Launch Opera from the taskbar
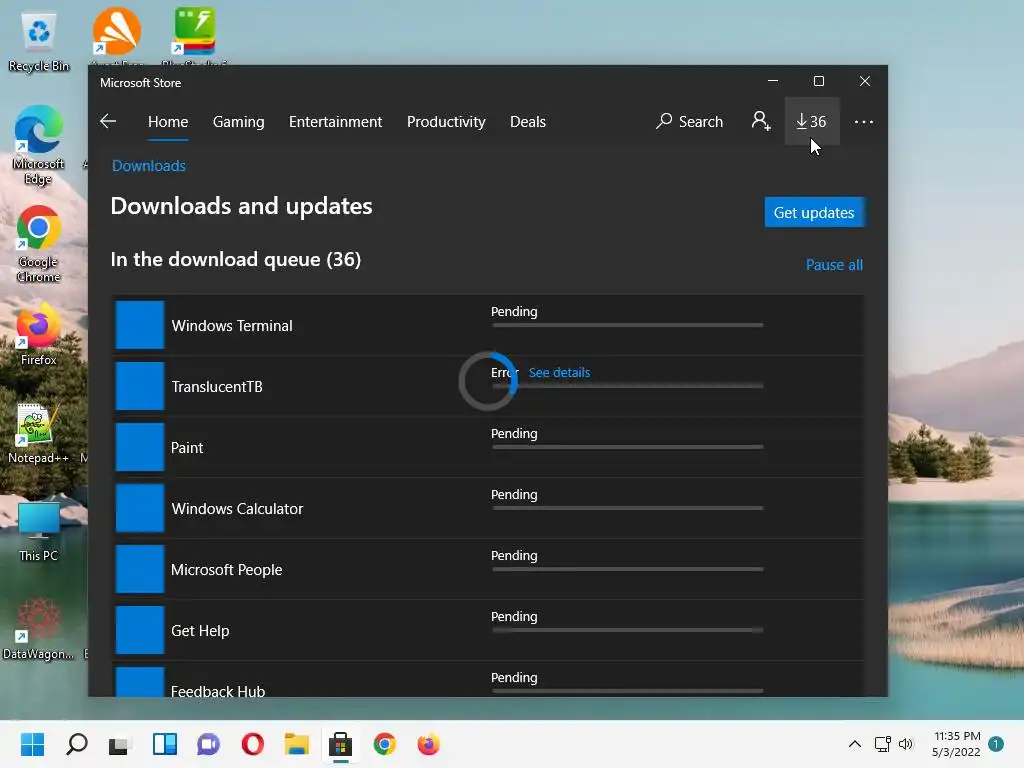1024x768 pixels. [x=253, y=744]
